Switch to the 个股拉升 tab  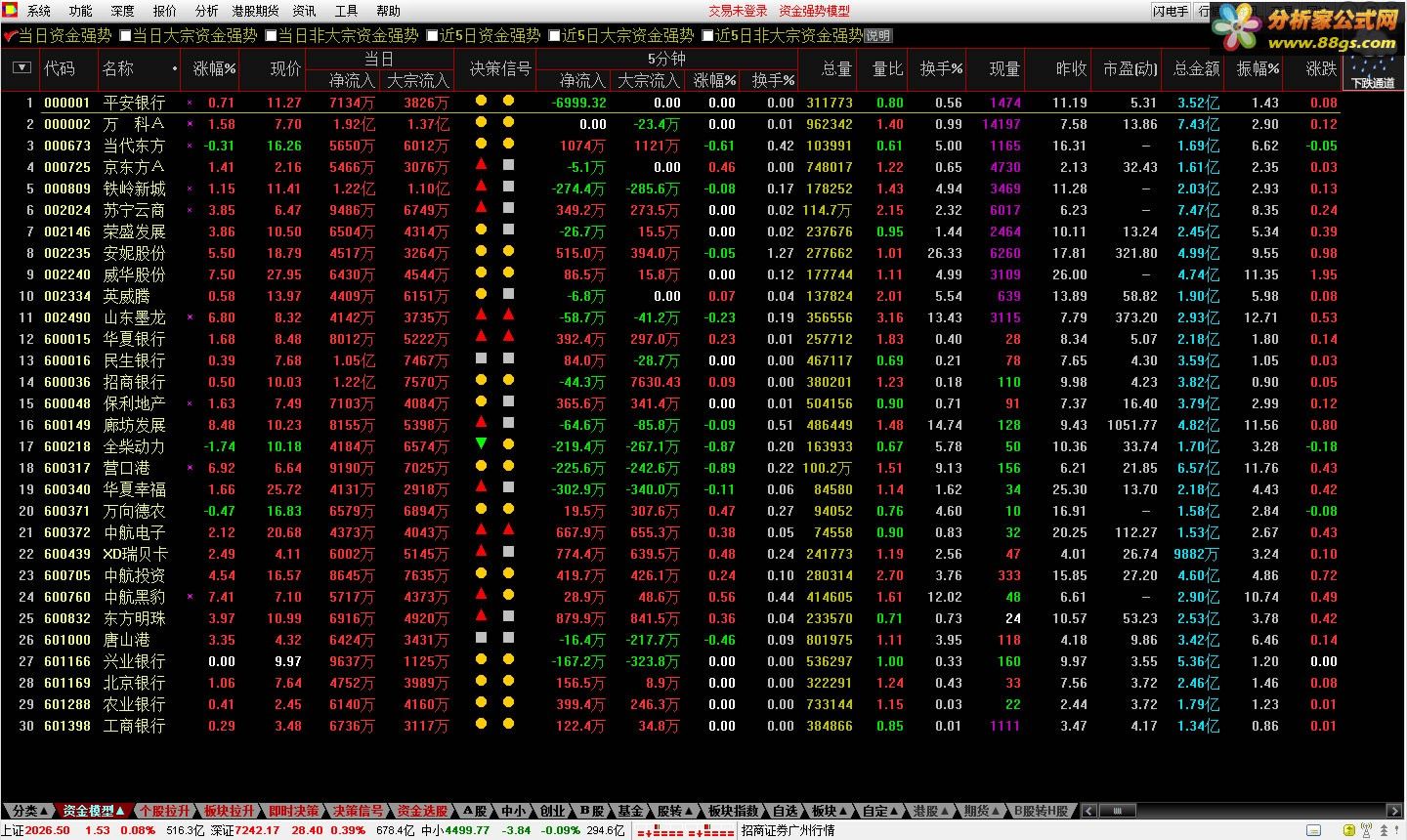pos(165,811)
